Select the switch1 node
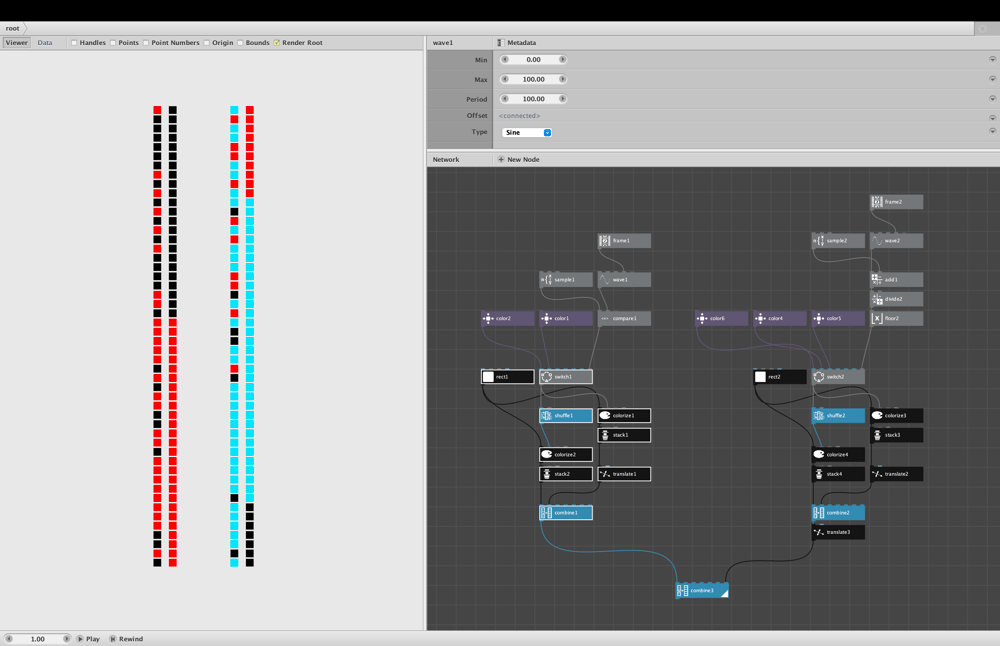This screenshot has width=1000, height=646. 566,377
